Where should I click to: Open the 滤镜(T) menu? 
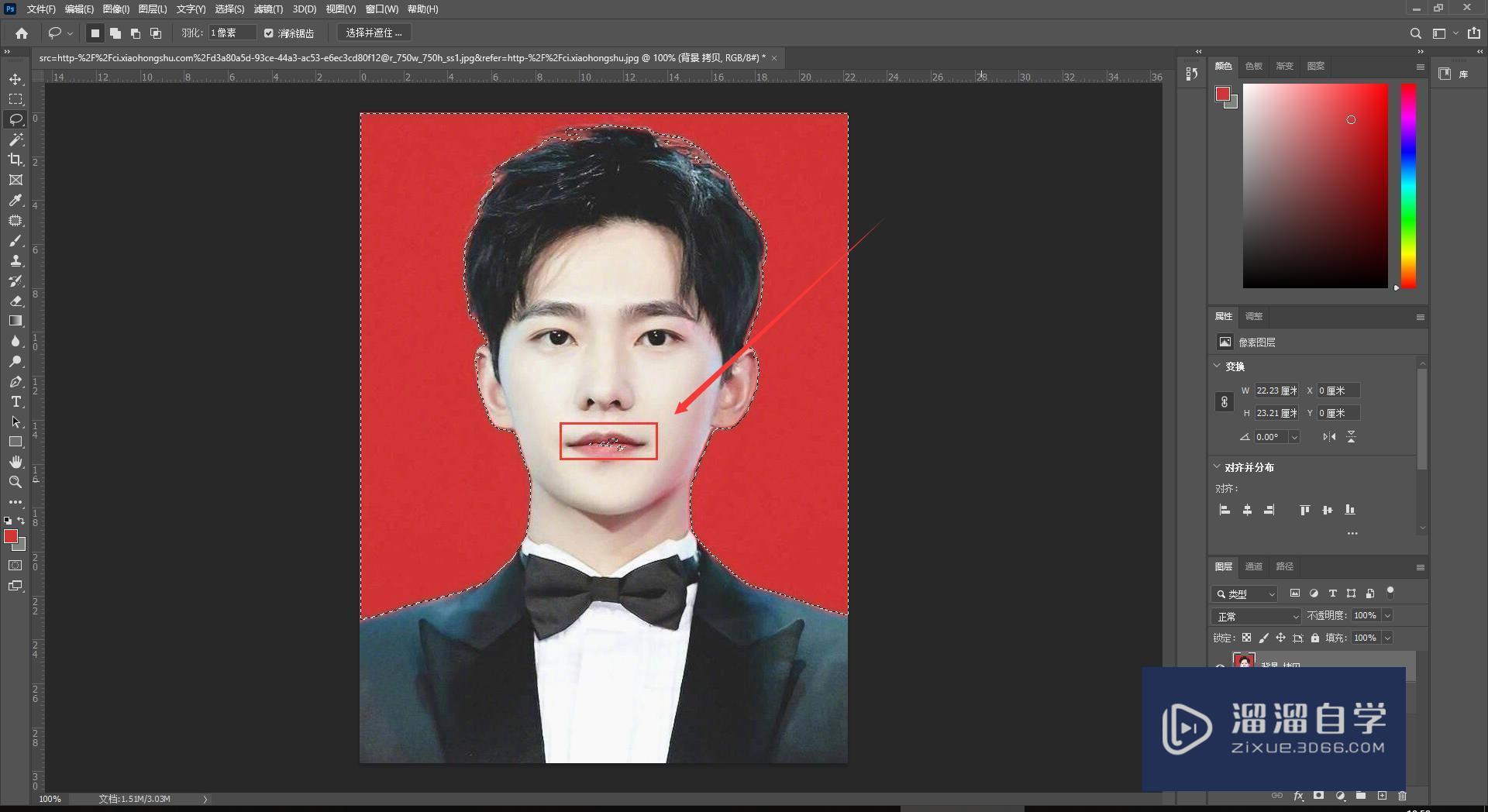tap(268, 9)
